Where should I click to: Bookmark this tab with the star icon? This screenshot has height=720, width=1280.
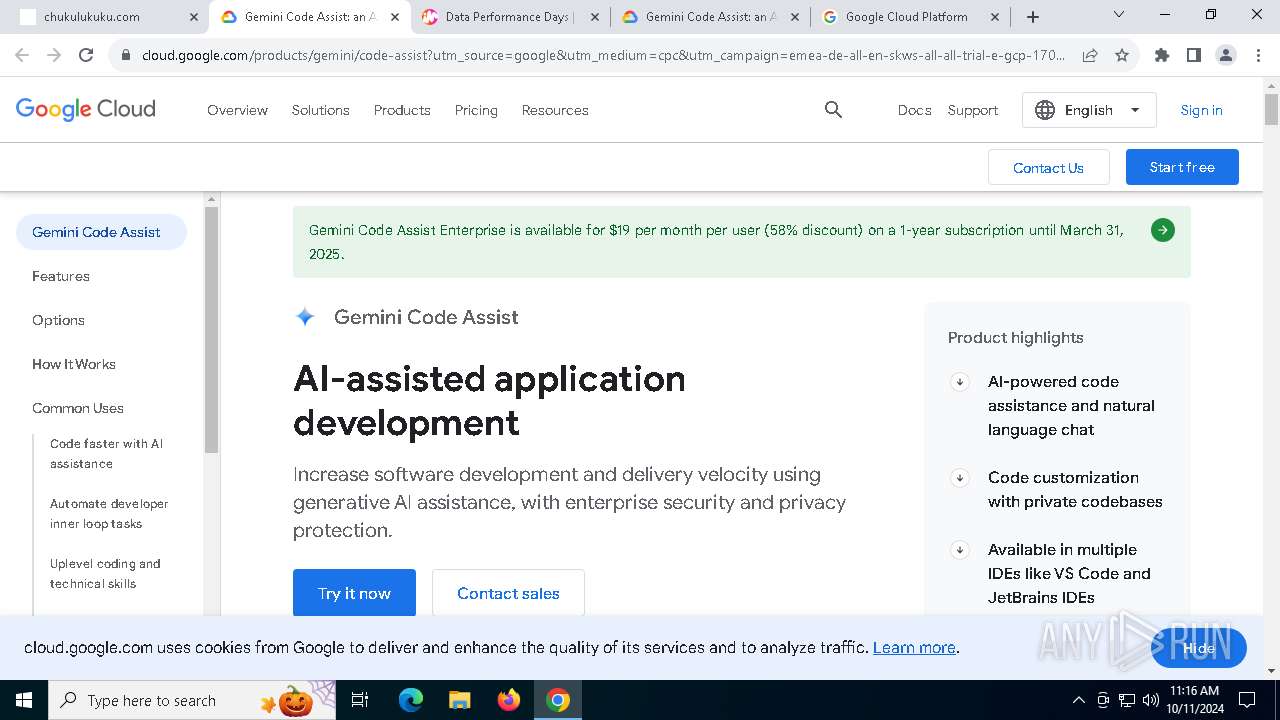(1122, 56)
